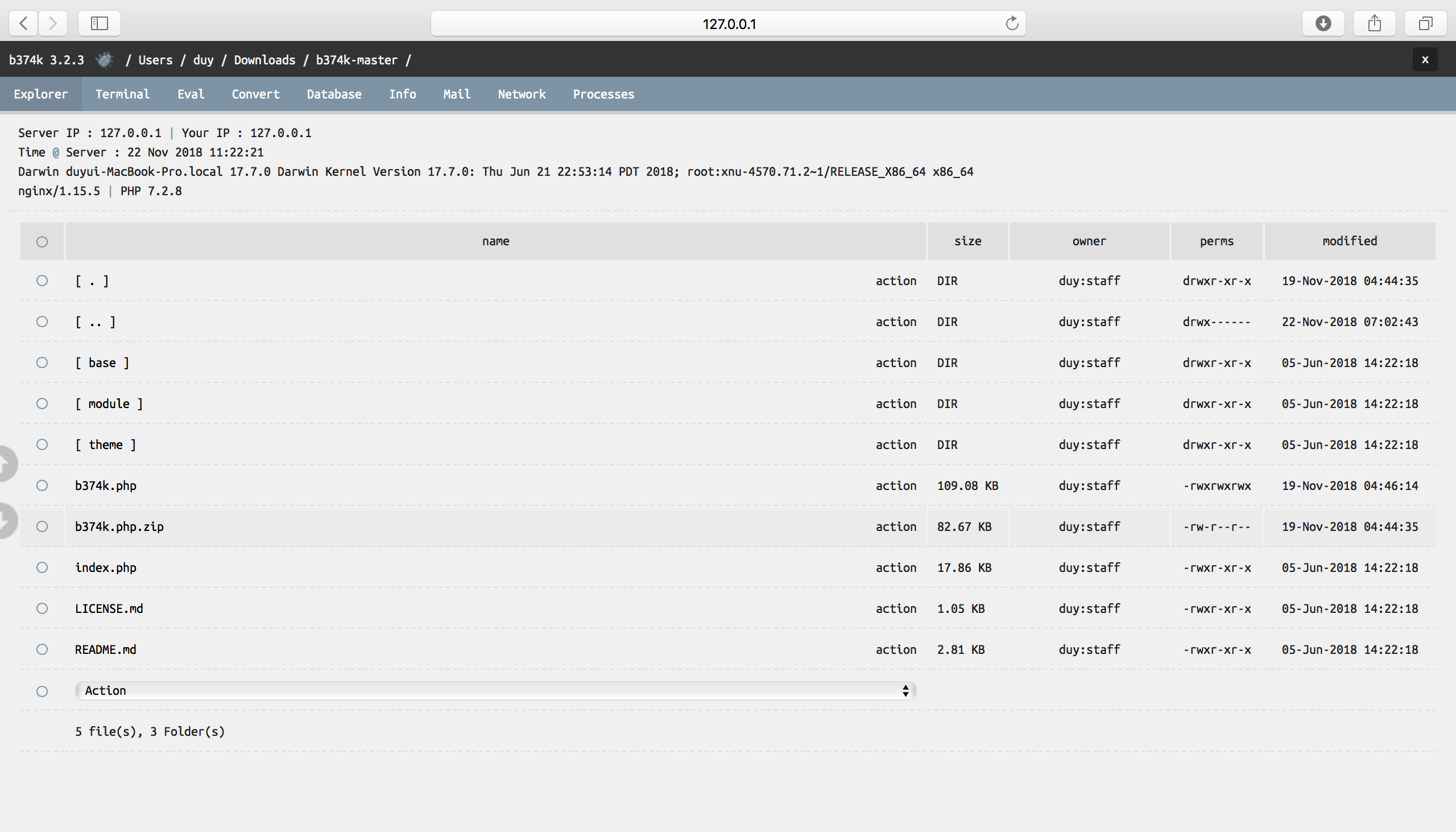Open action menu for [ .. ] row
This screenshot has height=832, width=1456.
[x=896, y=322]
